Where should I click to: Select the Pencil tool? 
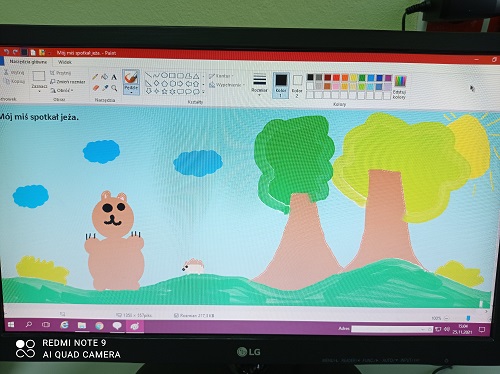click(95, 77)
